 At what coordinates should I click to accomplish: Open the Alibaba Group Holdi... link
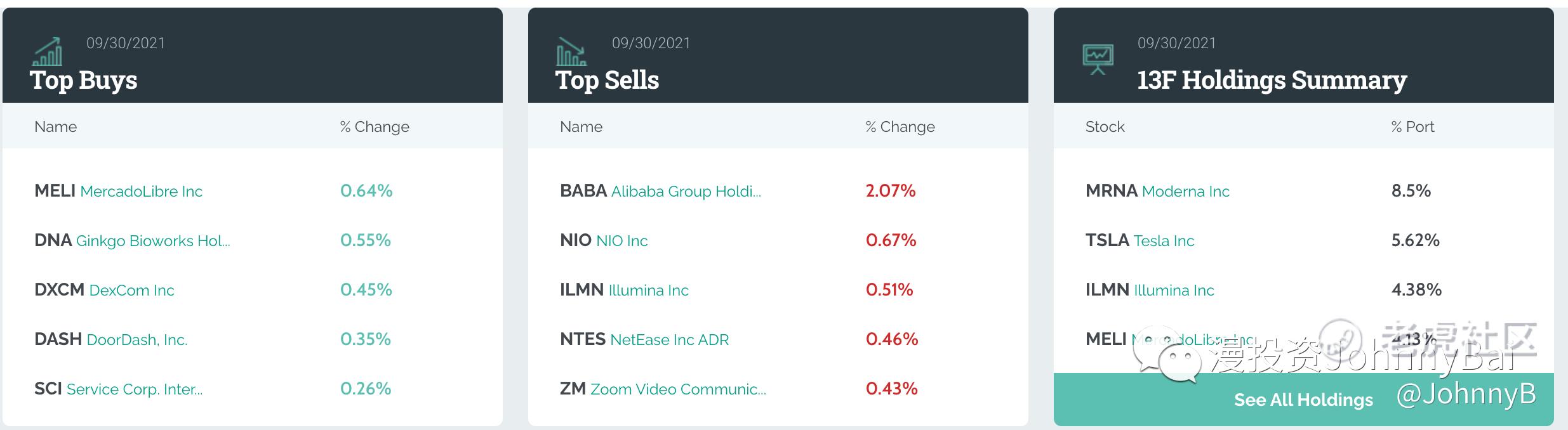[686, 192]
